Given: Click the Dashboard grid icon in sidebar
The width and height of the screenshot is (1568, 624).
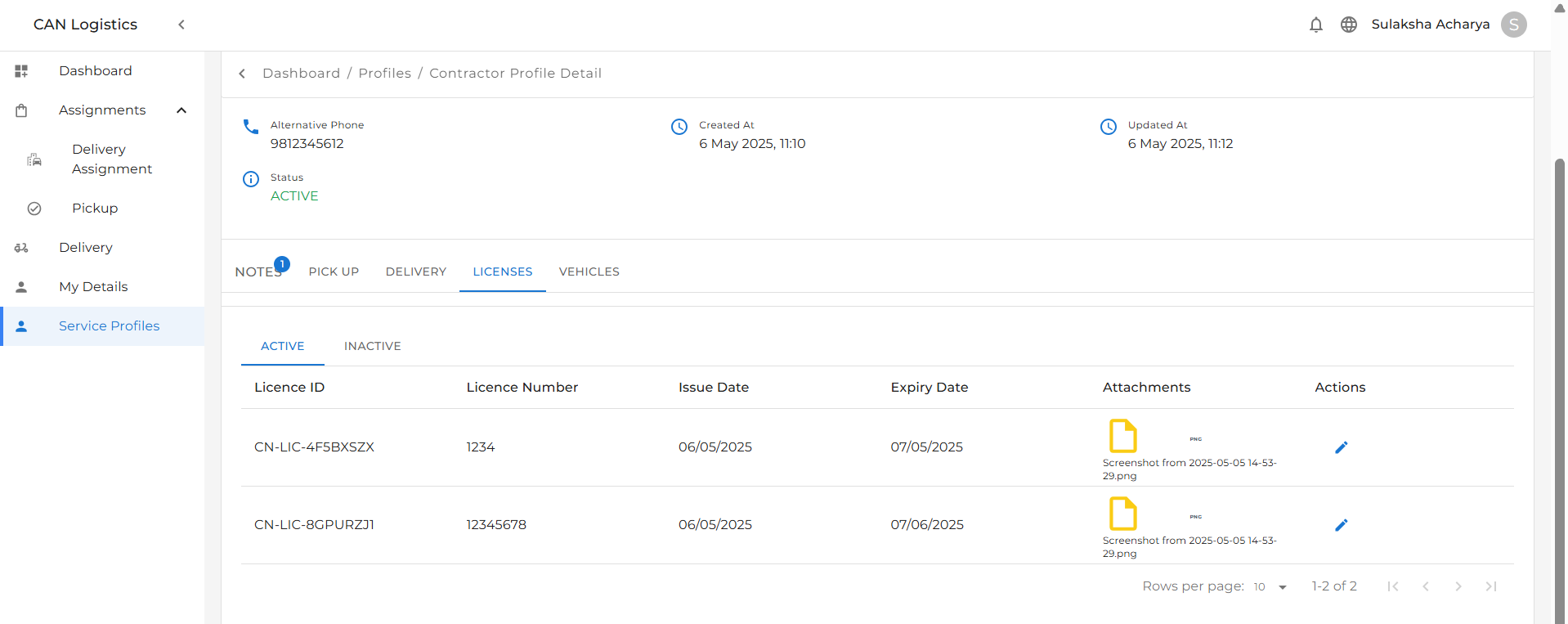Looking at the screenshot, I should (x=21, y=71).
